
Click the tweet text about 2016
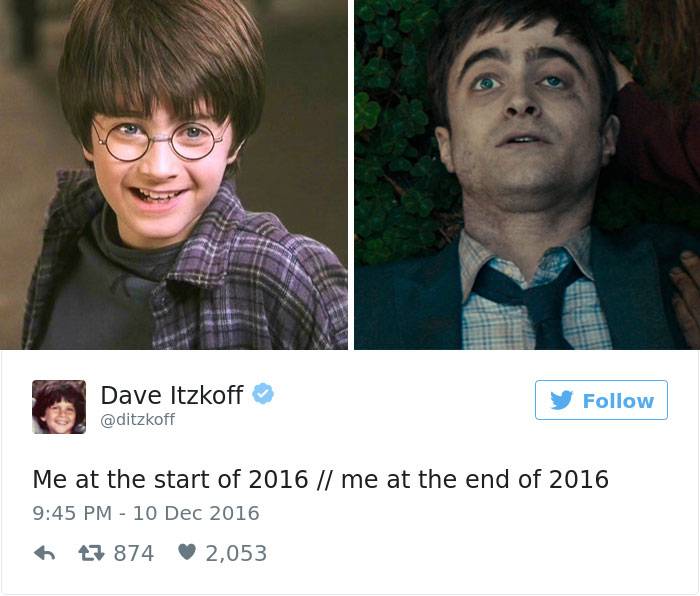click(321, 479)
